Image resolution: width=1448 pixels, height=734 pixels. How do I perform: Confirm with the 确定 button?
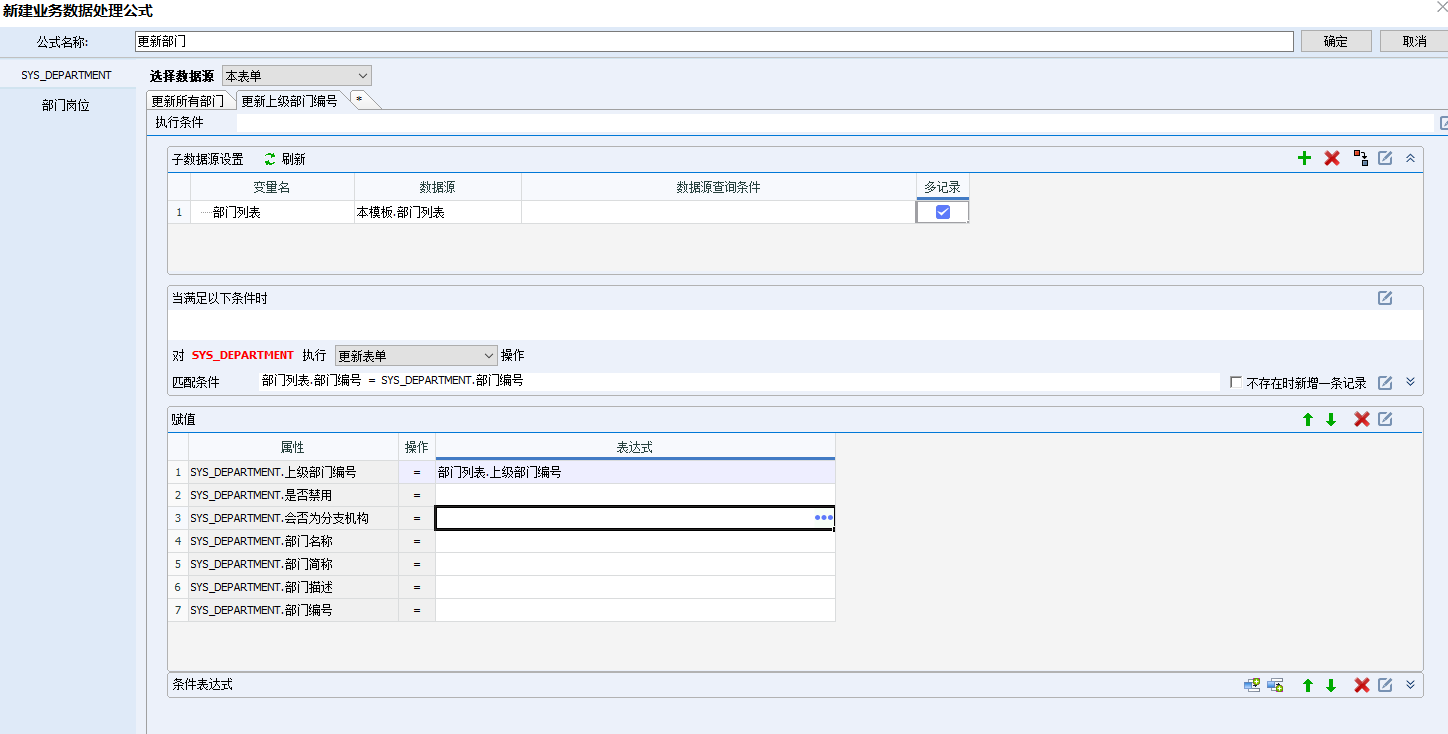pyautogui.click(x=1335, y=41)
